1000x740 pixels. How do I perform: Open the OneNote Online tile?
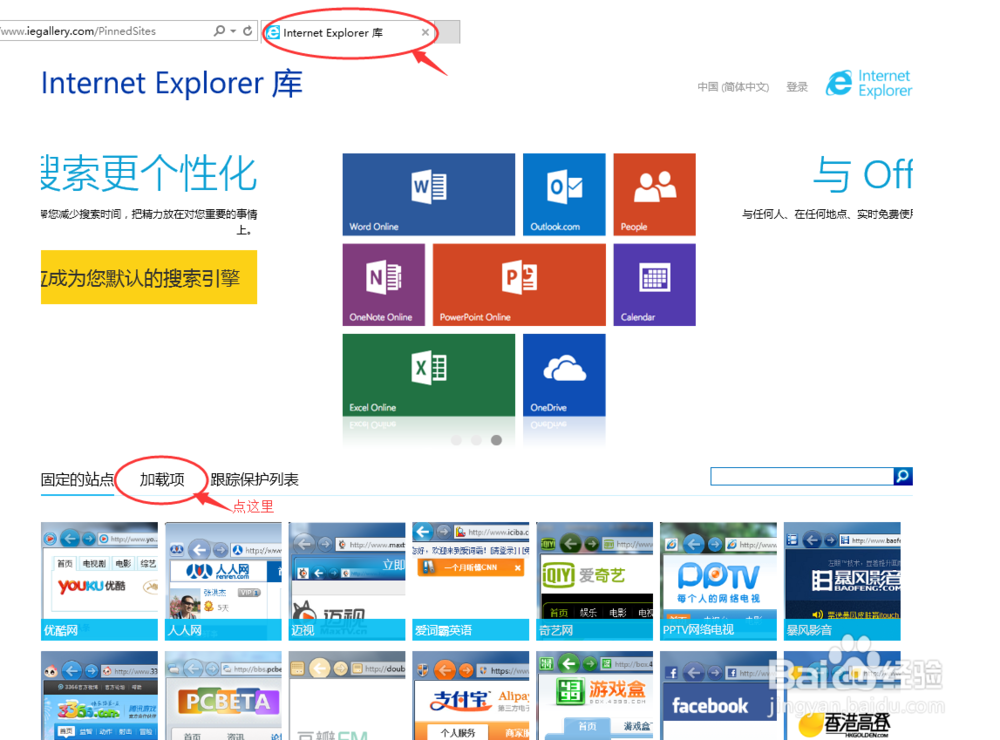(383, 285)
